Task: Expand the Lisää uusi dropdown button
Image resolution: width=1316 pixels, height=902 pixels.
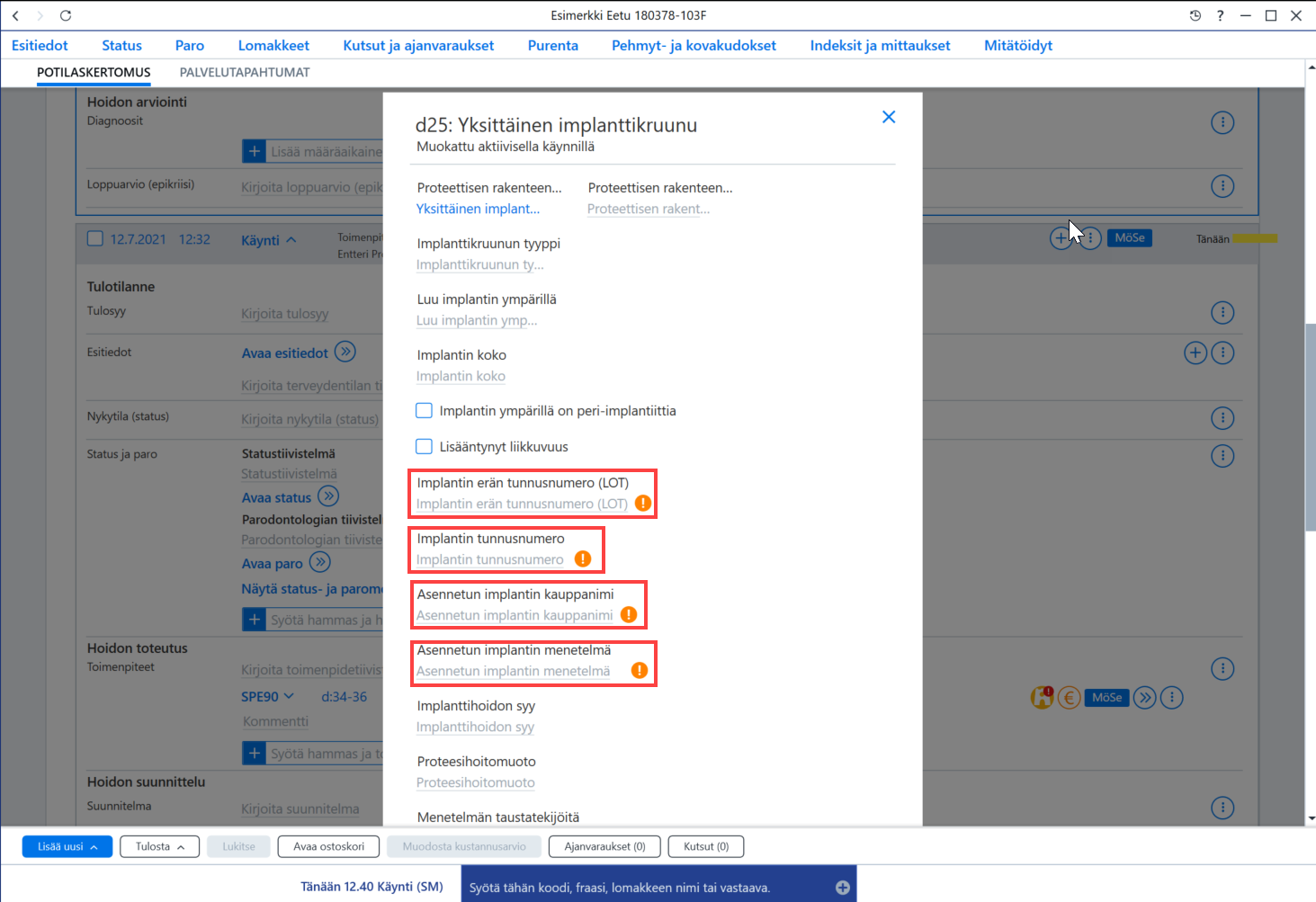Action: click(67, 846)
